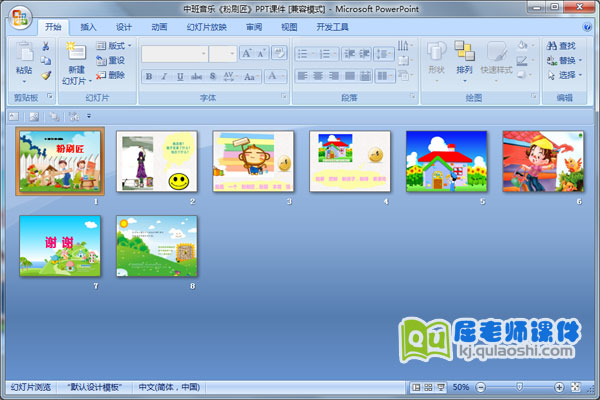Toggle Bold formatting
This screenshot has width=600, height=400.
(x=149, y=76)
